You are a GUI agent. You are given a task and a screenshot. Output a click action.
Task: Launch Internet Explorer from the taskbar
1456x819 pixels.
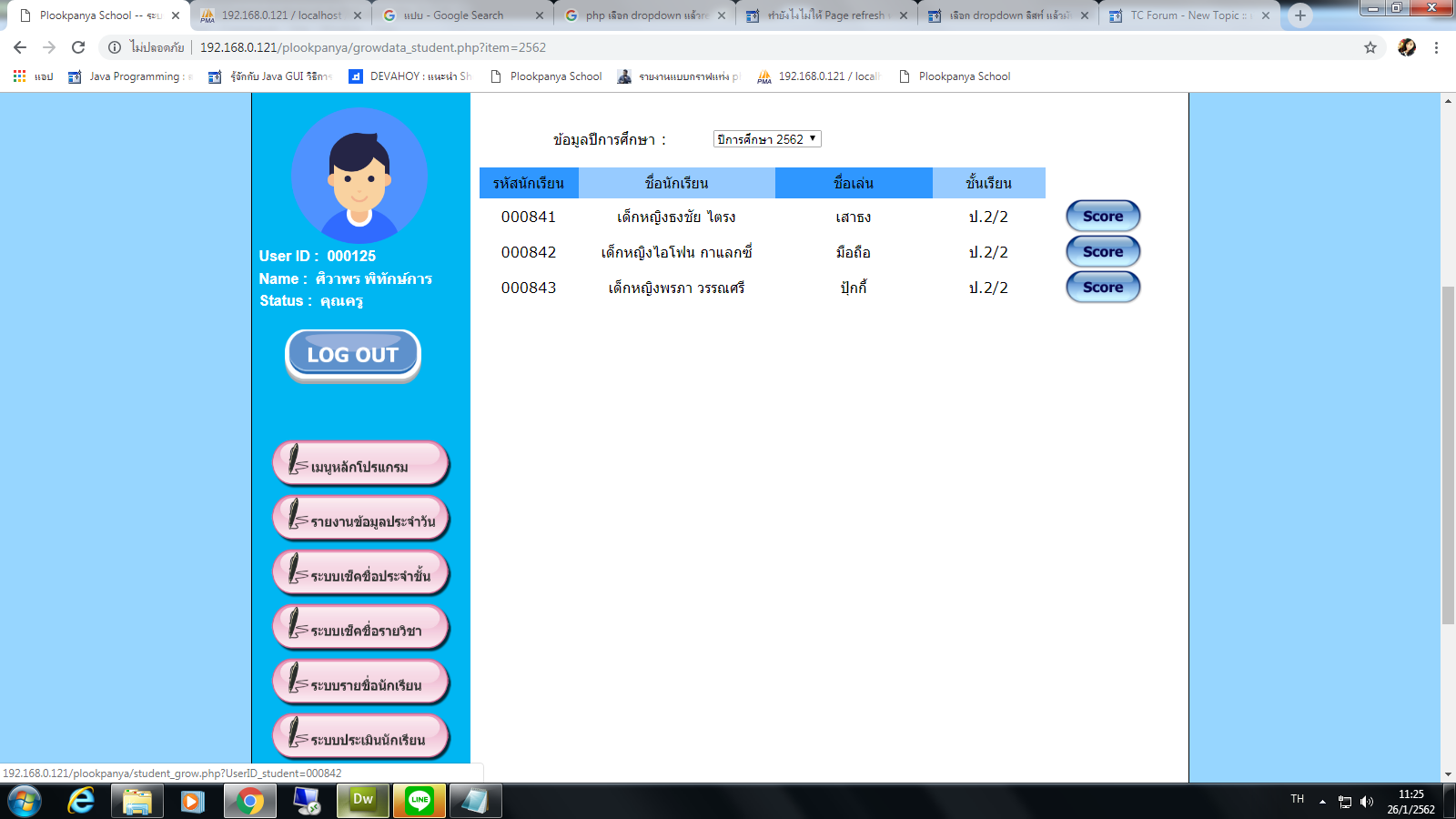click(81, 801)
